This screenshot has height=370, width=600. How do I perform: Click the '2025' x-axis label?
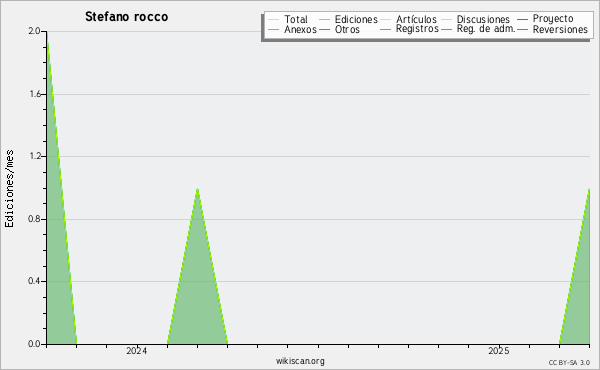[499, 351]
